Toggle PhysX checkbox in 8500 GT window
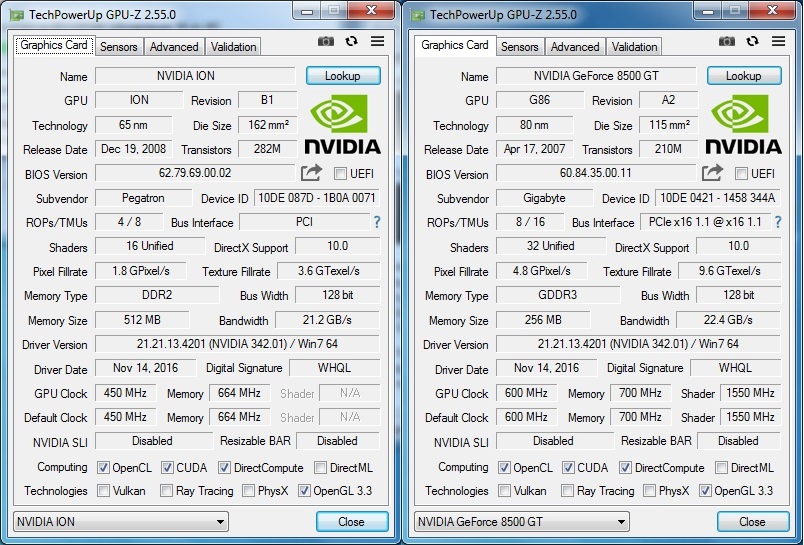The height and width of the screenshot is (545, 804). pyautogui.click(x=649, y=491)
